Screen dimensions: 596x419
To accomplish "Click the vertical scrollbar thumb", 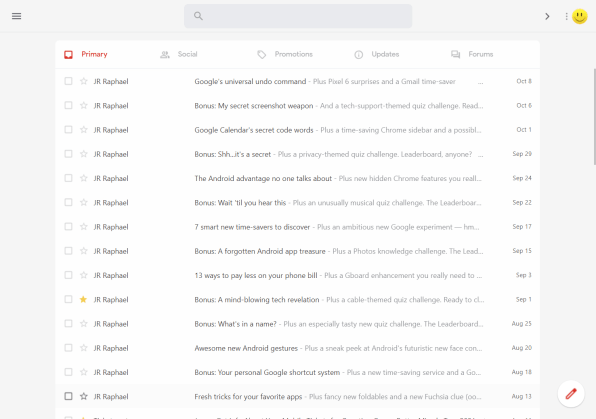I will pyautogui.click(x=594, y=117).
